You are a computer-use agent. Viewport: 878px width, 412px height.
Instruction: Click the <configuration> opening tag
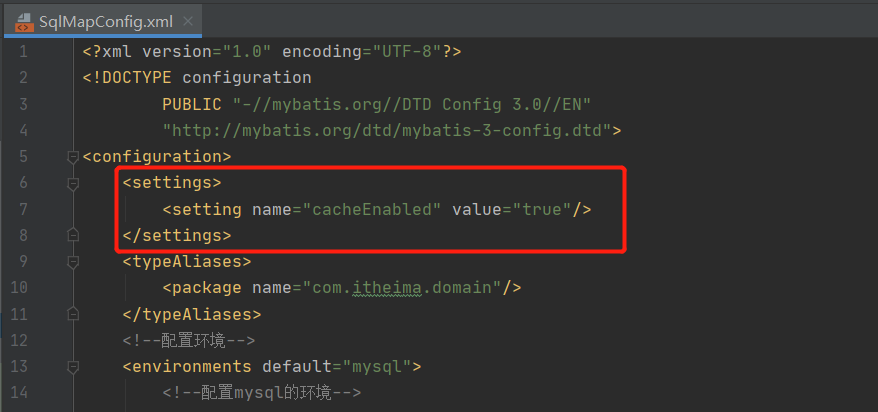click(157, 157)
